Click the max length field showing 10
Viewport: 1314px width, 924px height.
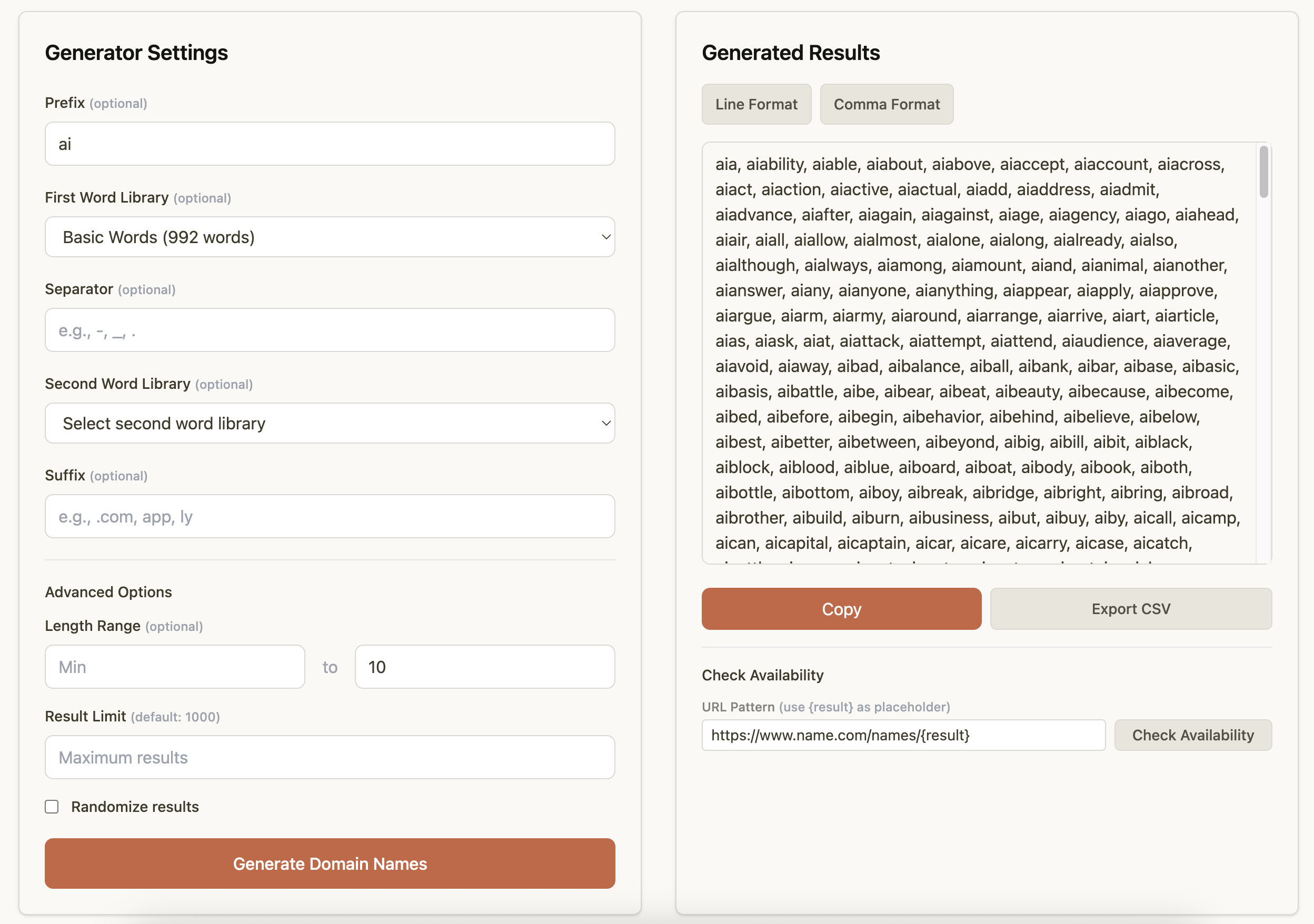tap(484, 667)
